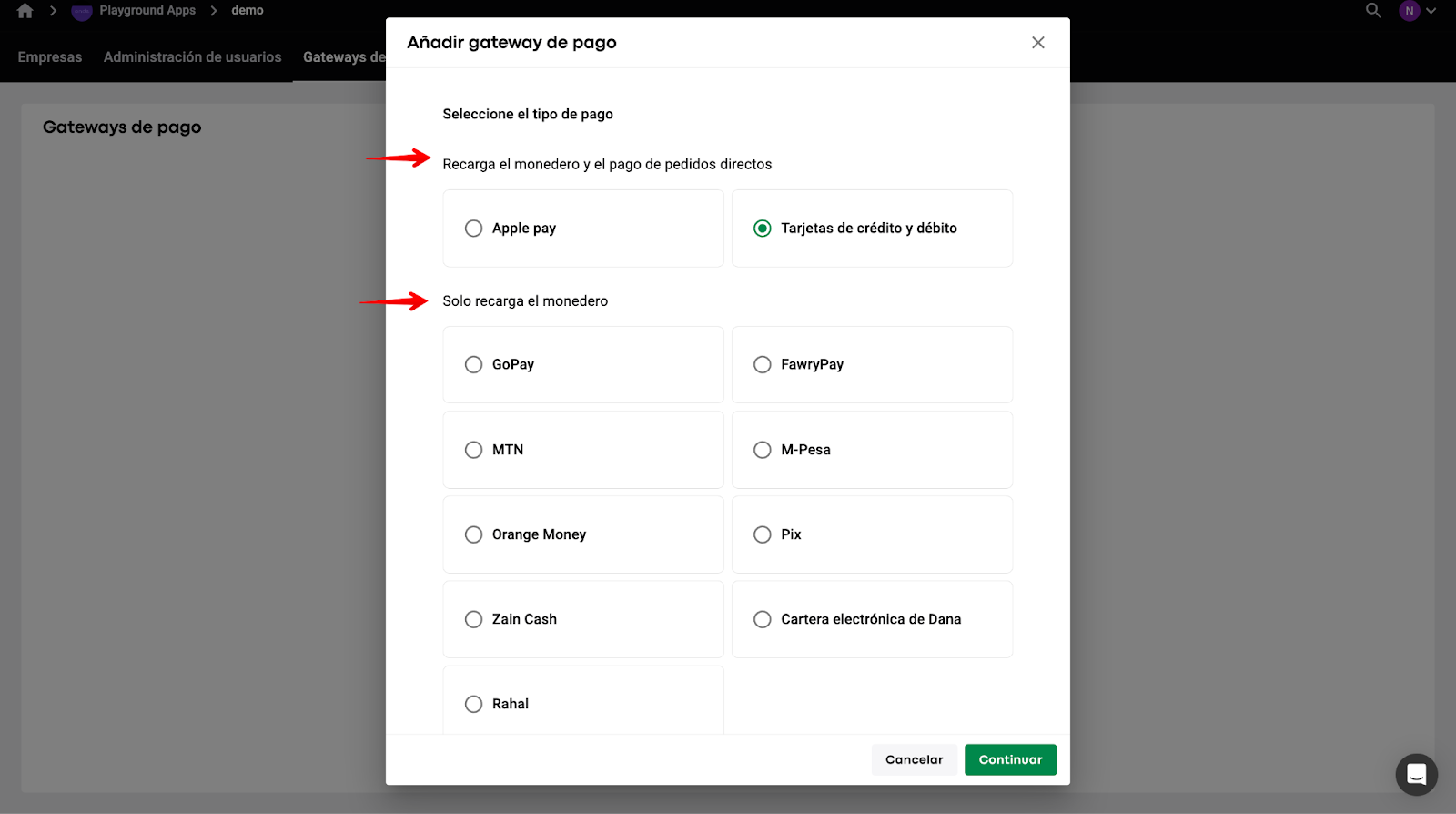Click the Playground Apps logo icon
Viewport: 1456px width, 814px height.
(82, 11)
